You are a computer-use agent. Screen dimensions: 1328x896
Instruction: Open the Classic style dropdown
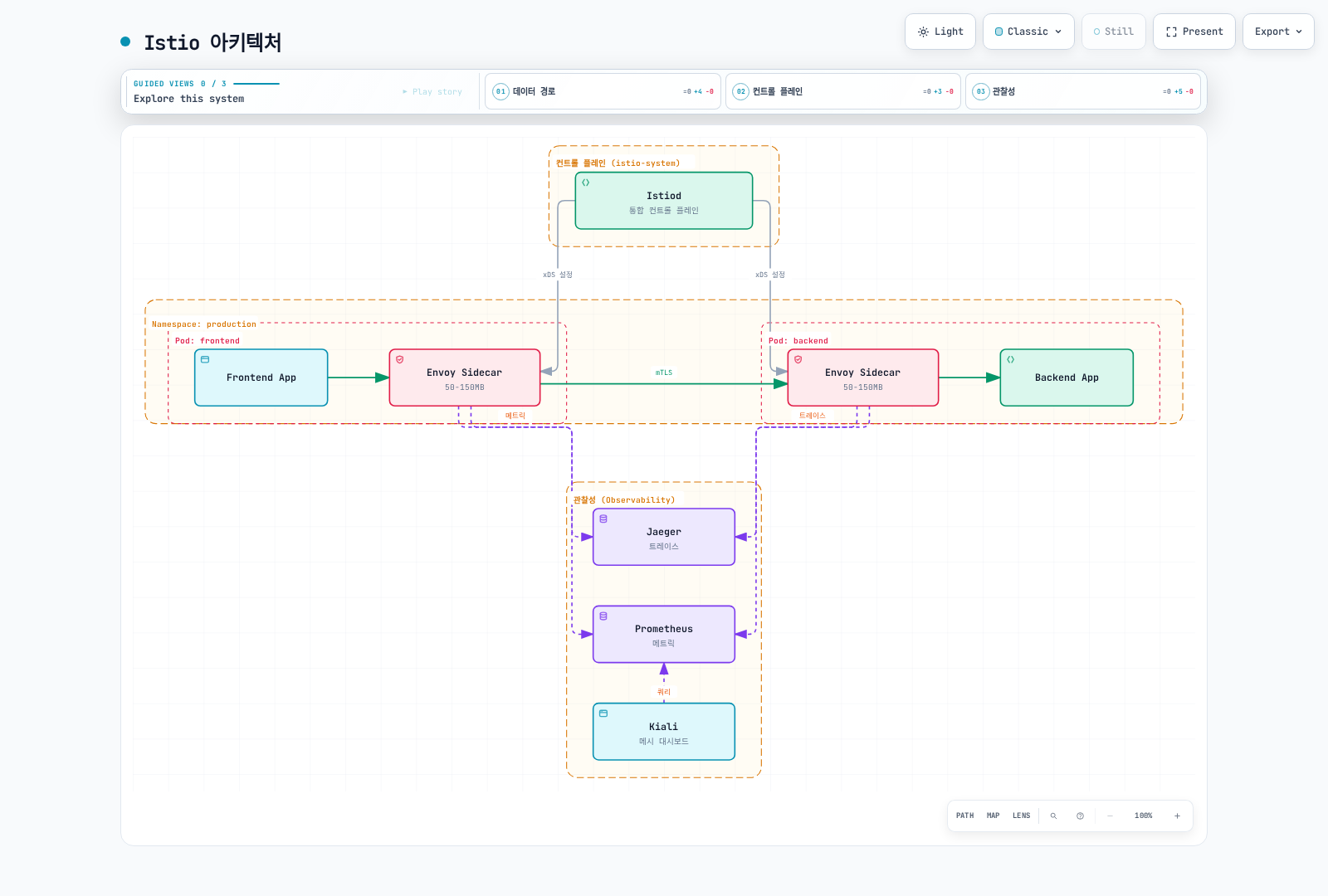[1028, 32]
